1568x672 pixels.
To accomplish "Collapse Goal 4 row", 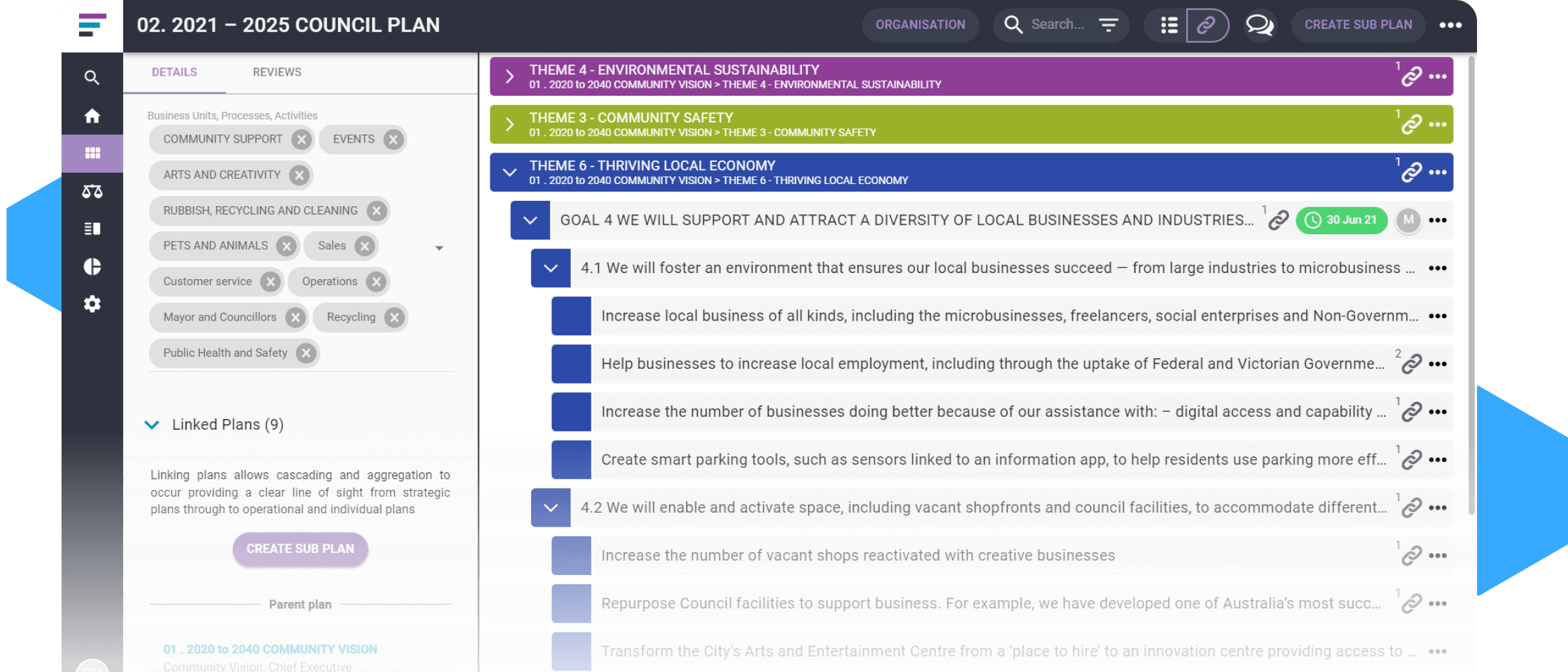I will (x=530, y=220).
